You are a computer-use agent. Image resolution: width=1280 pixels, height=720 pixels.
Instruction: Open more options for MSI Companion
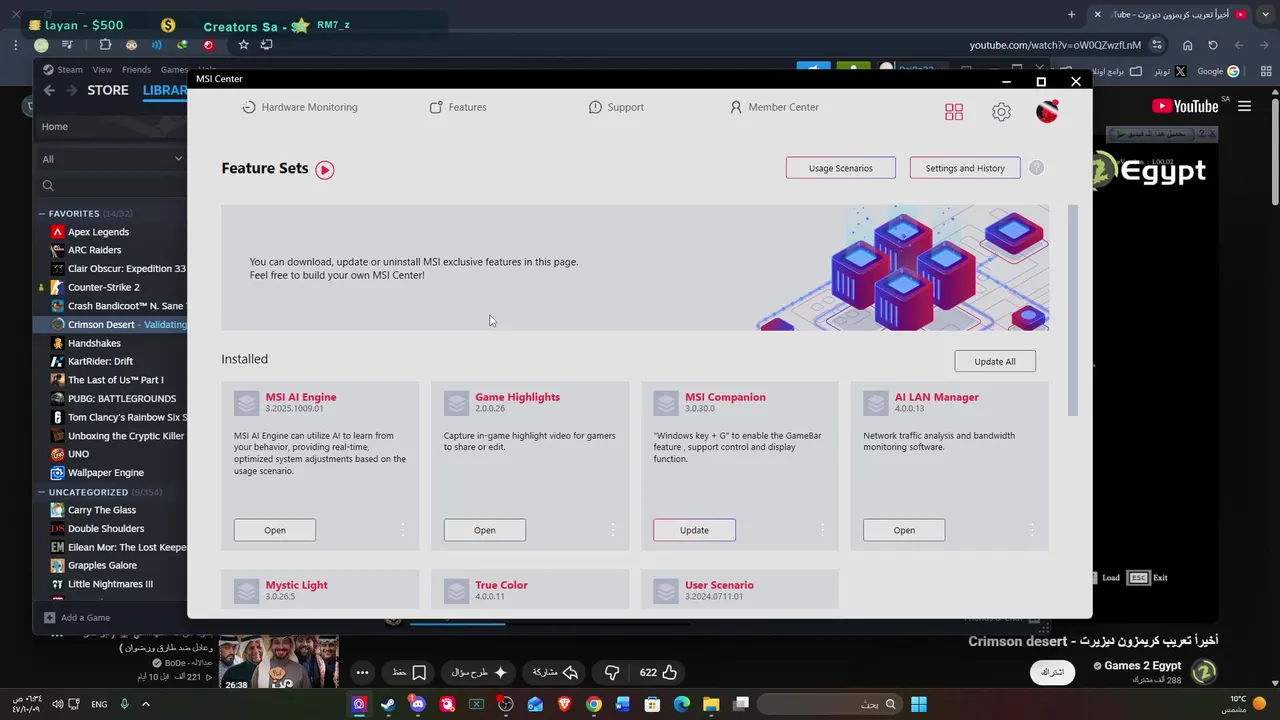click(x=822, y=530)
